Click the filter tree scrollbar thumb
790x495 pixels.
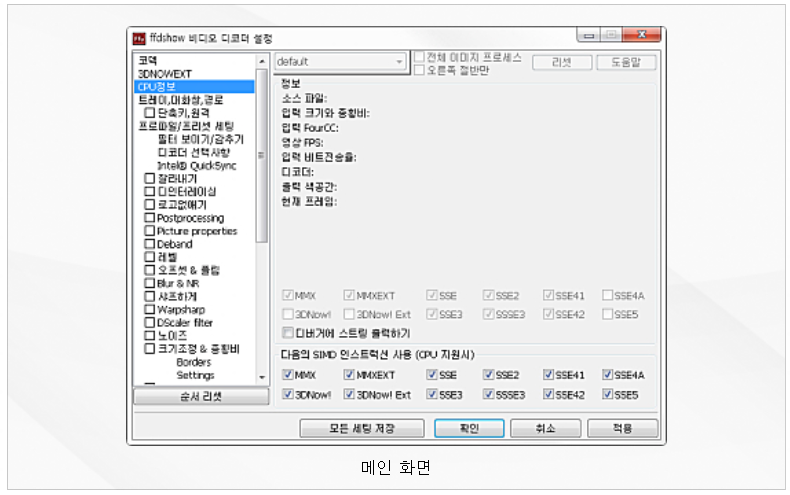(262, 155)
